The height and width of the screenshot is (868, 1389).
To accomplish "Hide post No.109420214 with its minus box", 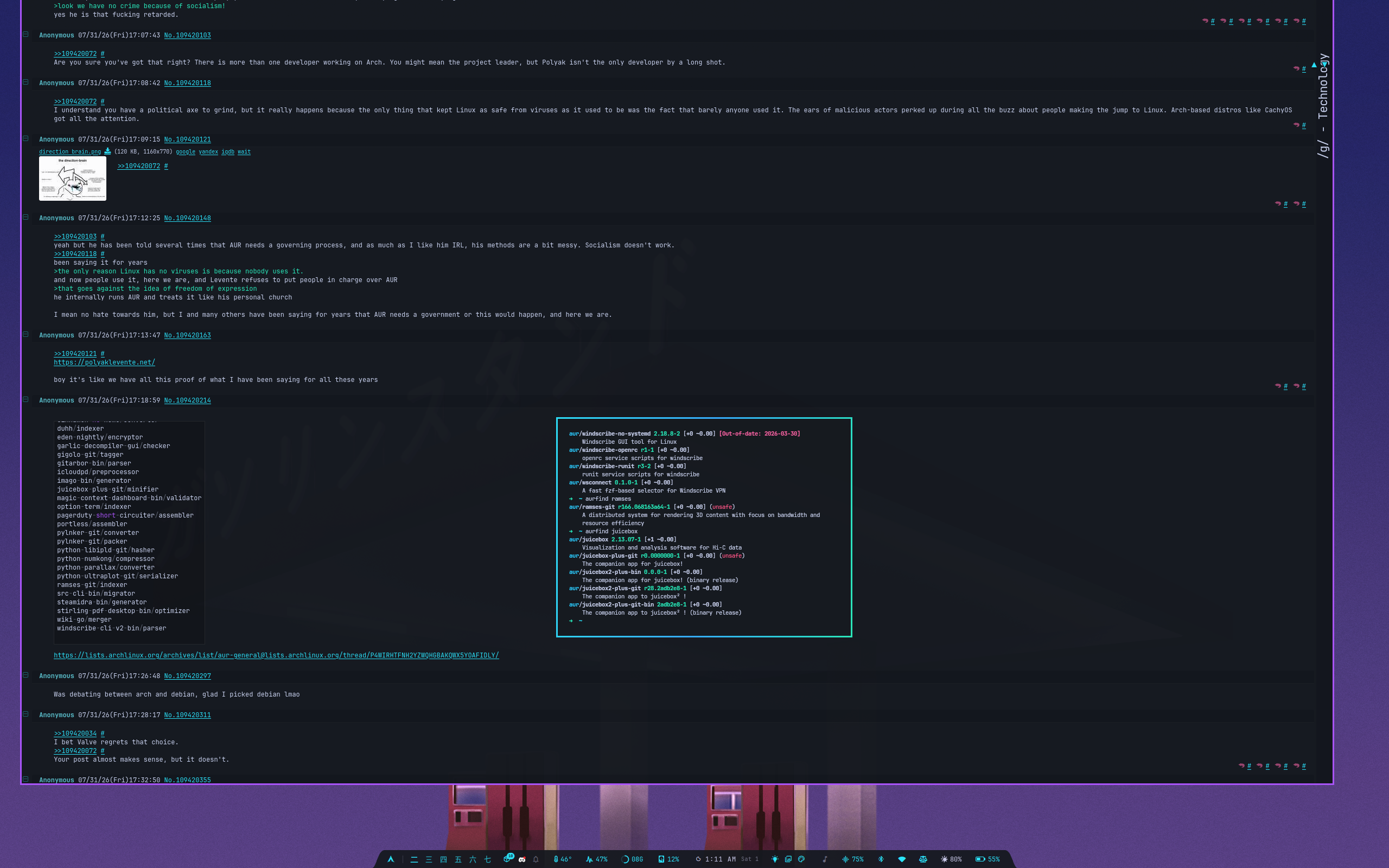I will pyautogui.click(x=26, y=400).
